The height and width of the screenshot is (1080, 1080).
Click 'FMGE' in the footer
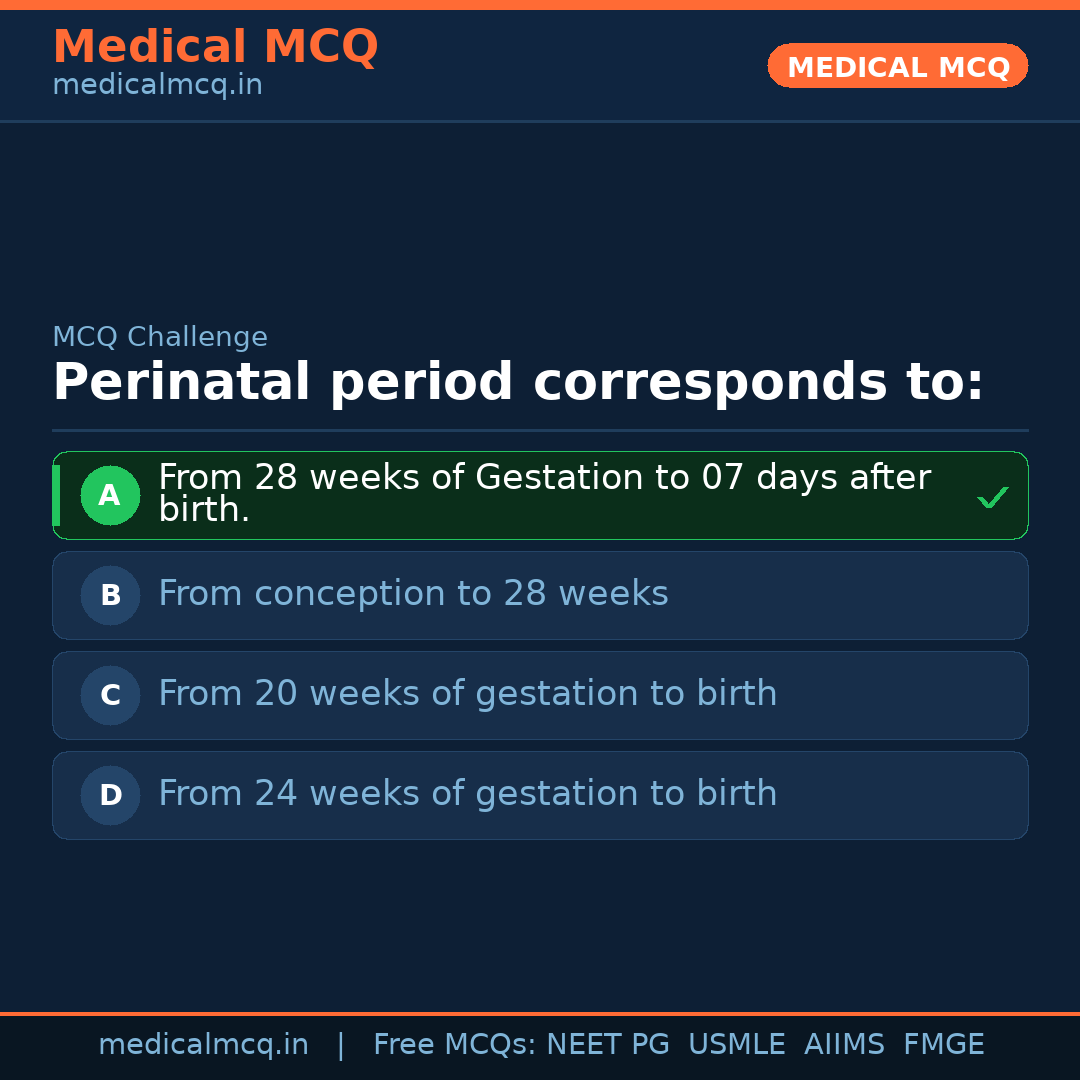[x=944, y=1045]
